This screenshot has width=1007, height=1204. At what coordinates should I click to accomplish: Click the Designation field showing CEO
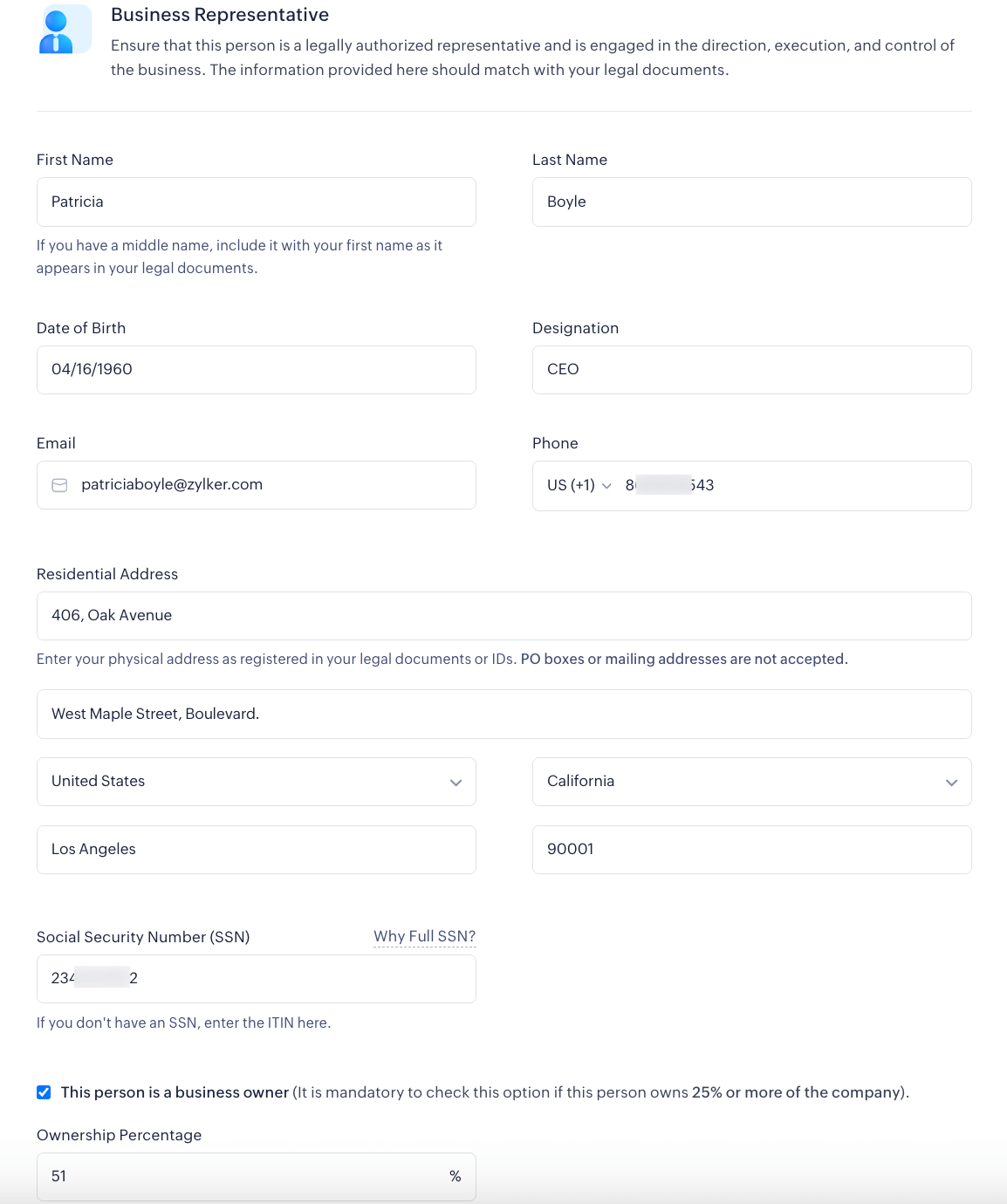751,369
